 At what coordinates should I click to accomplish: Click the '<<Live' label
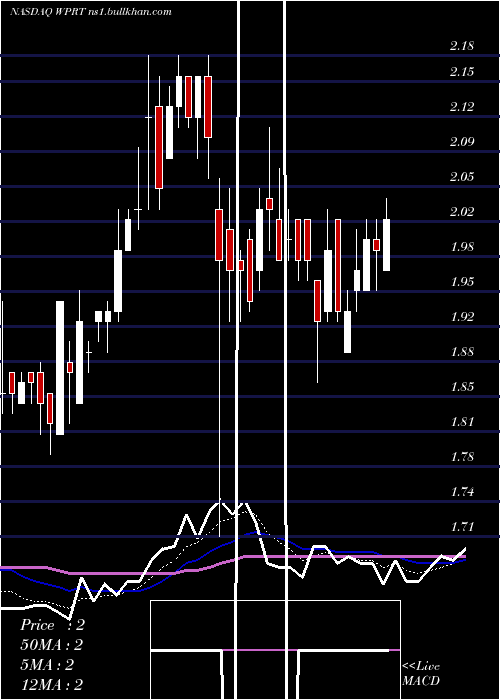point(421,666)
